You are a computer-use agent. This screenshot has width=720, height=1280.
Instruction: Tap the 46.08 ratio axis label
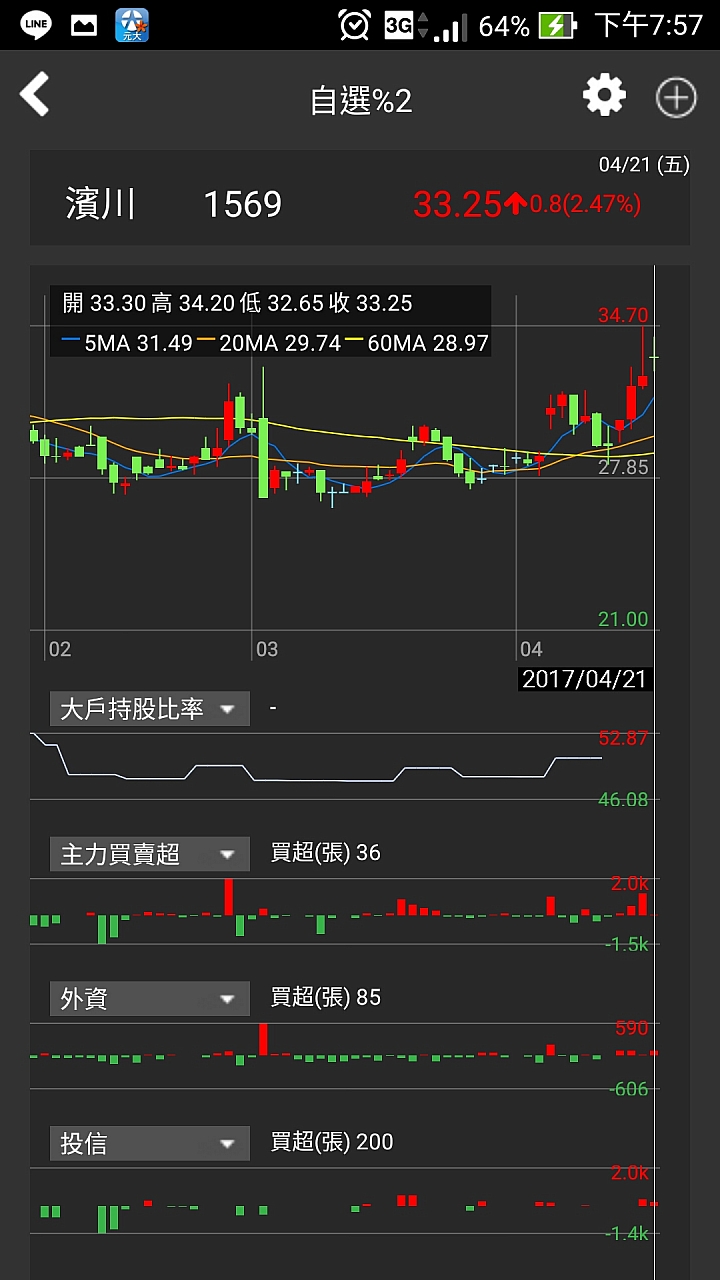pos(623,799)
